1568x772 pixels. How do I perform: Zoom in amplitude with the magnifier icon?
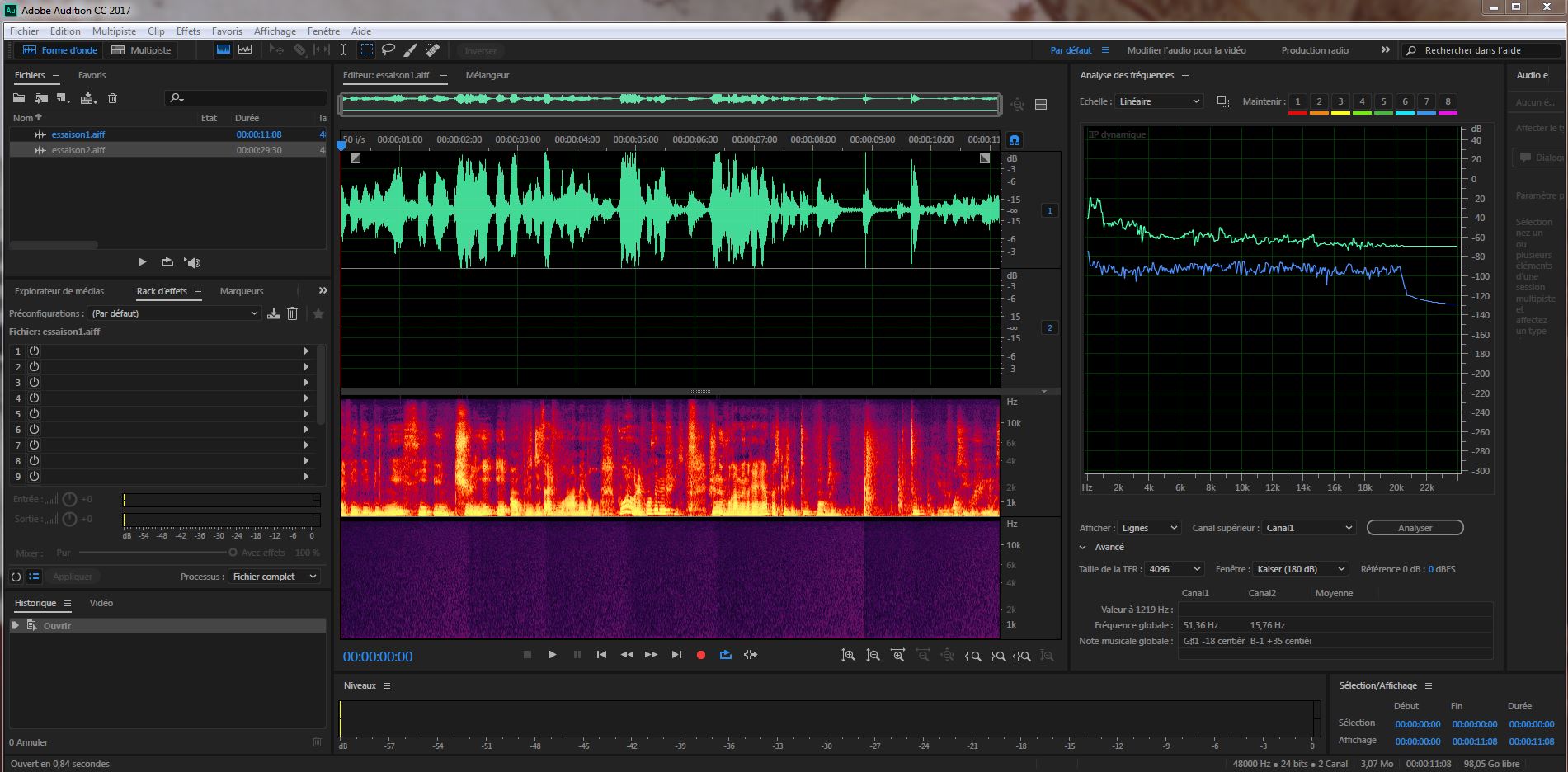click(x=848, y=656)
